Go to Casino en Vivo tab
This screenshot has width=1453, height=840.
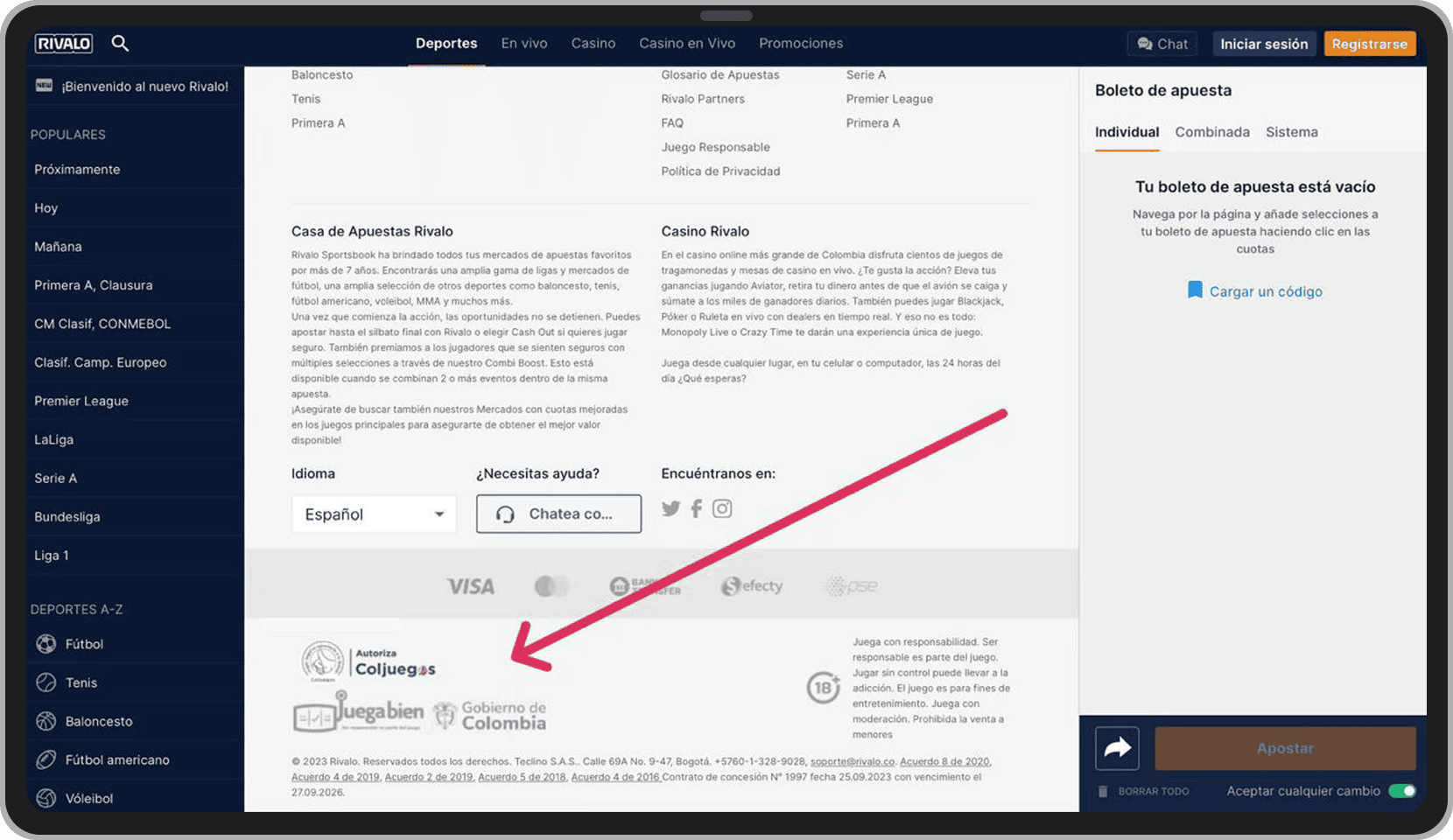coord(687,43)
